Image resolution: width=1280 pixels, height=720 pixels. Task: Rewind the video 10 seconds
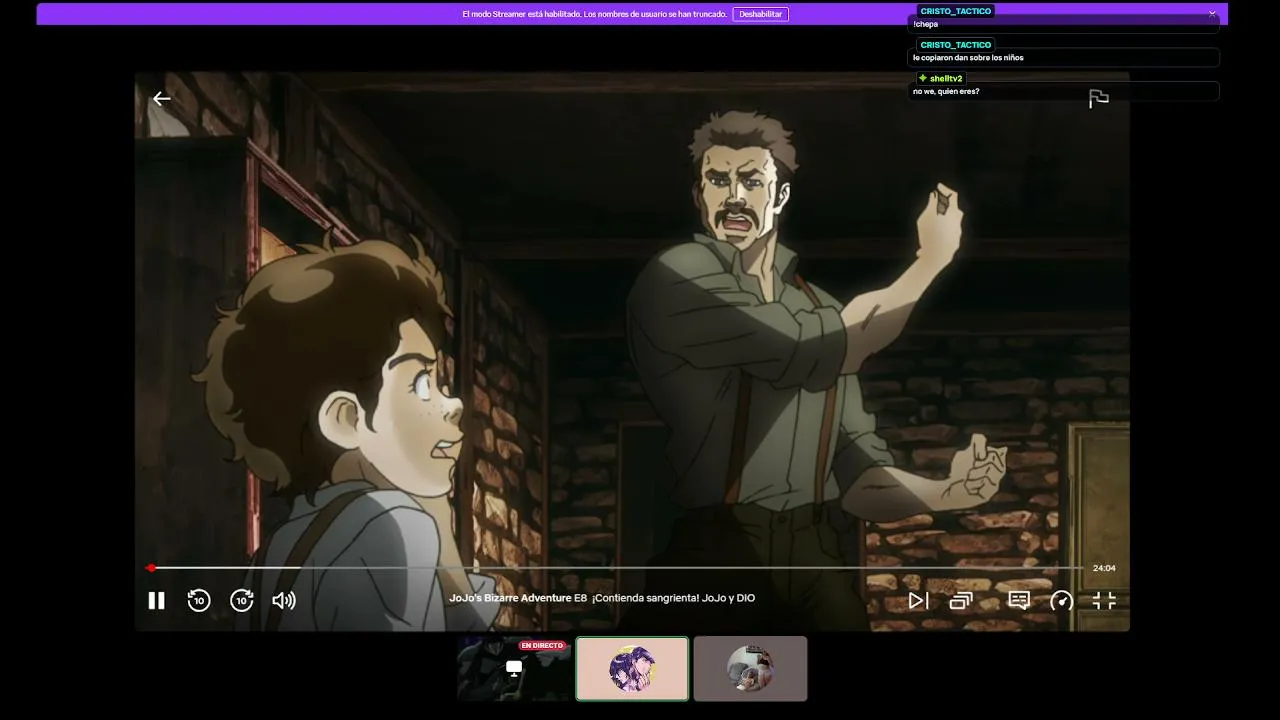point(199,600)
